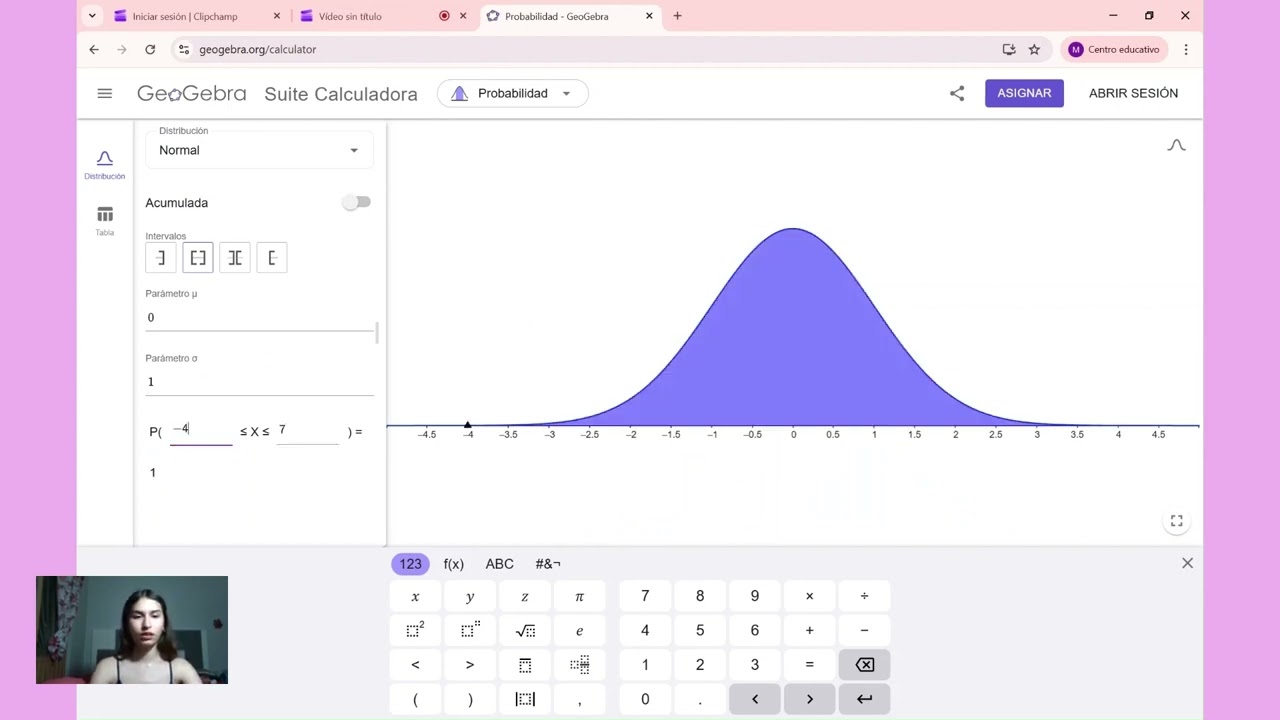Open the Normal distribution dropdown
Viewport: 1280px width, 720px height.
pos(259,150)
